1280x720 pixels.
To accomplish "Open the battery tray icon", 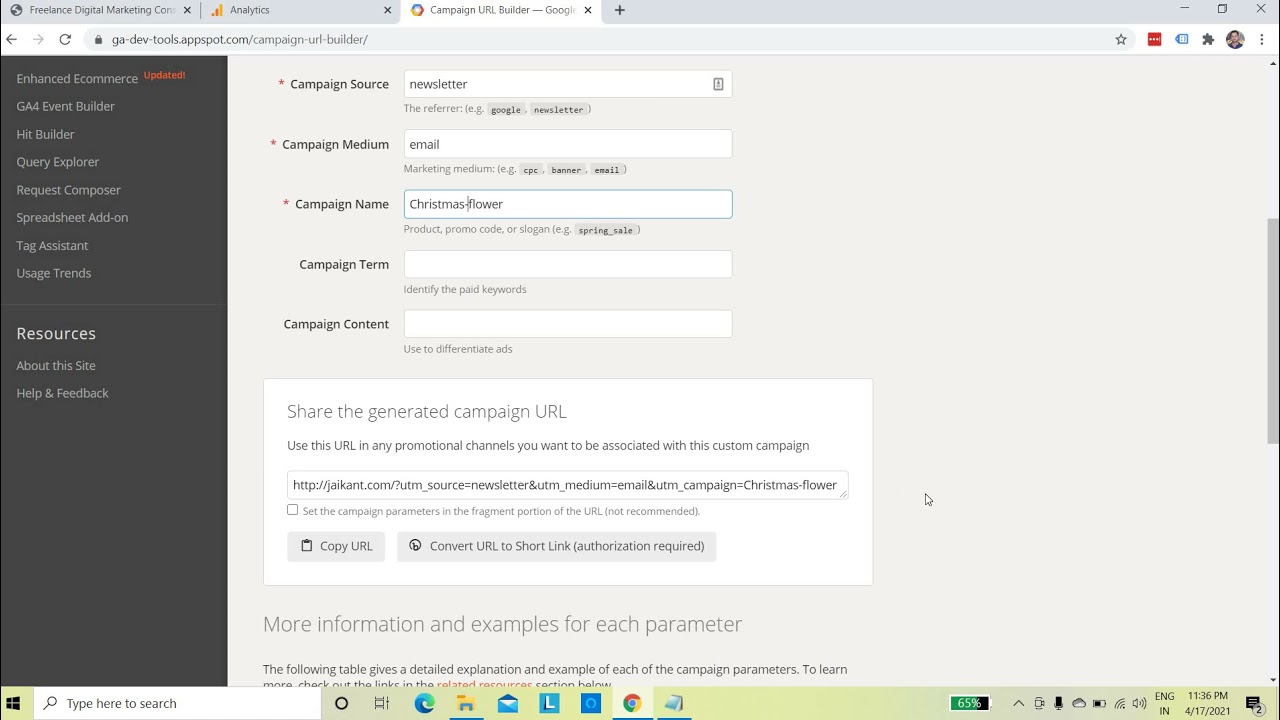I will [x=1099, y=703].
